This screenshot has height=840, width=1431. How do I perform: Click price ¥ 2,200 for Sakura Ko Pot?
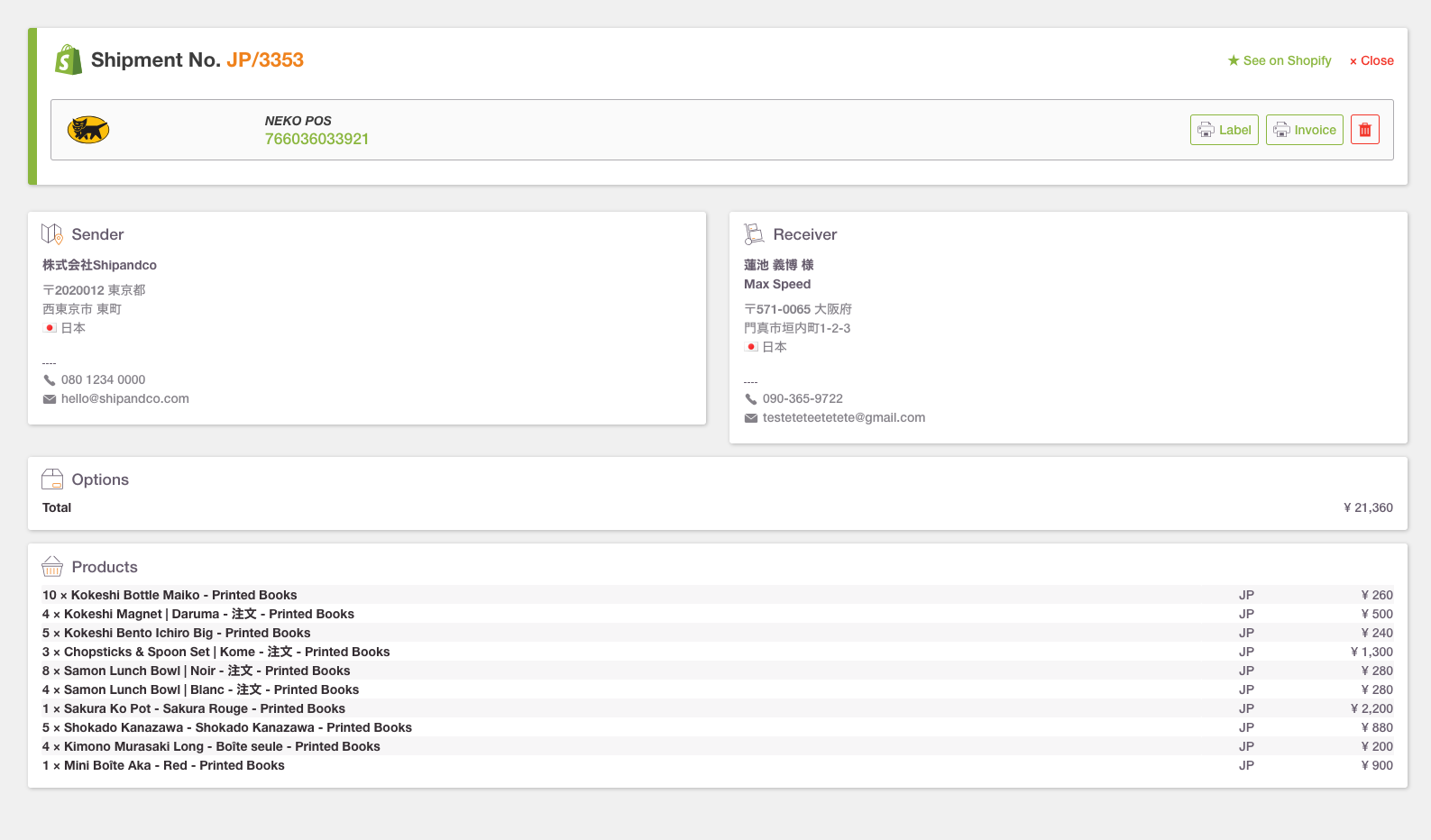pos(1371,708)
